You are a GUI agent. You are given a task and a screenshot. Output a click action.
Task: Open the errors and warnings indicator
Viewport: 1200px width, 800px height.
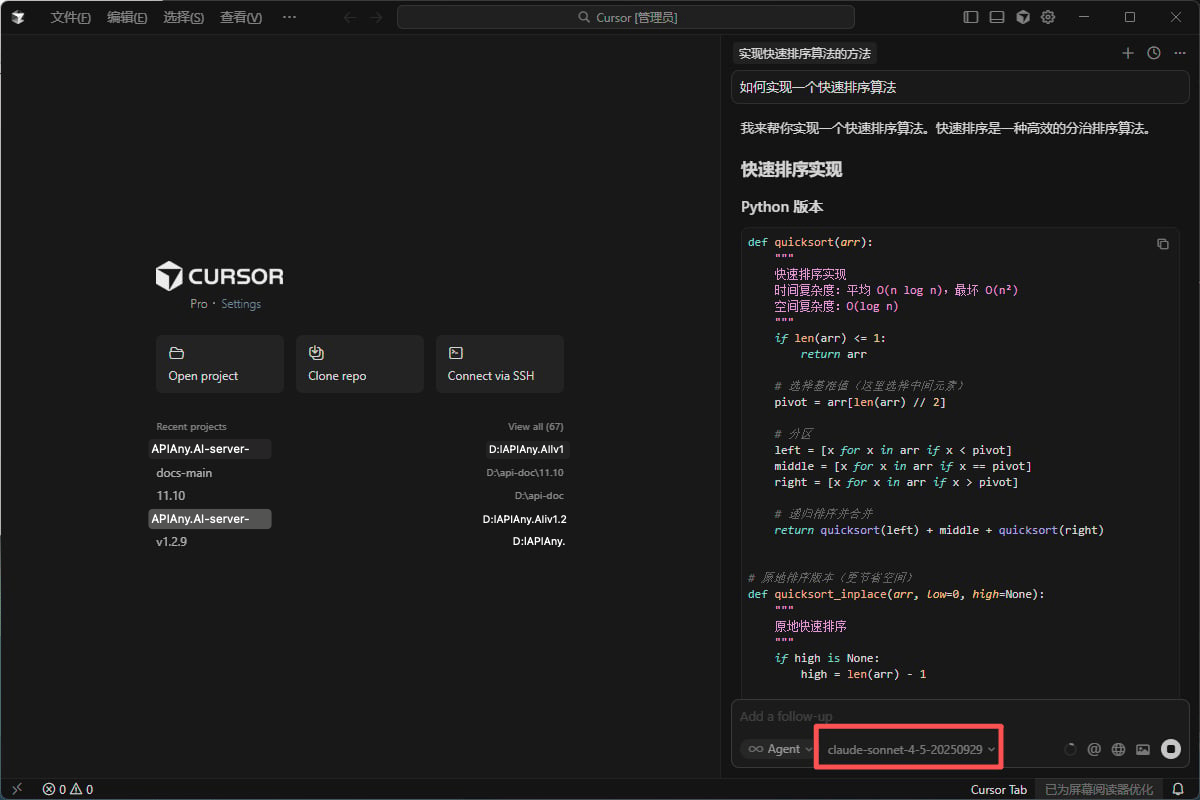coord(67,789)
